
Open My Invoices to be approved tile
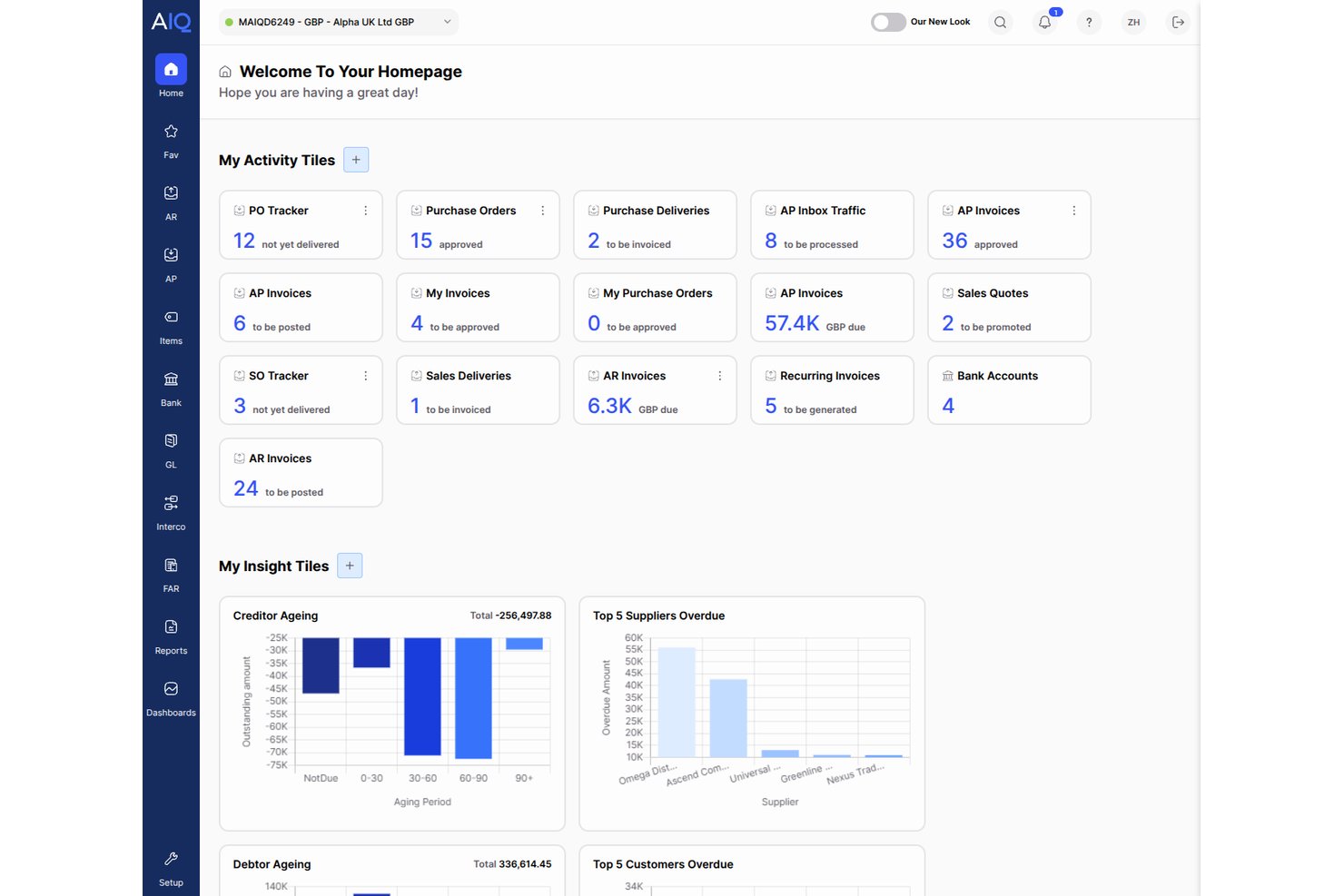point(478,308)
